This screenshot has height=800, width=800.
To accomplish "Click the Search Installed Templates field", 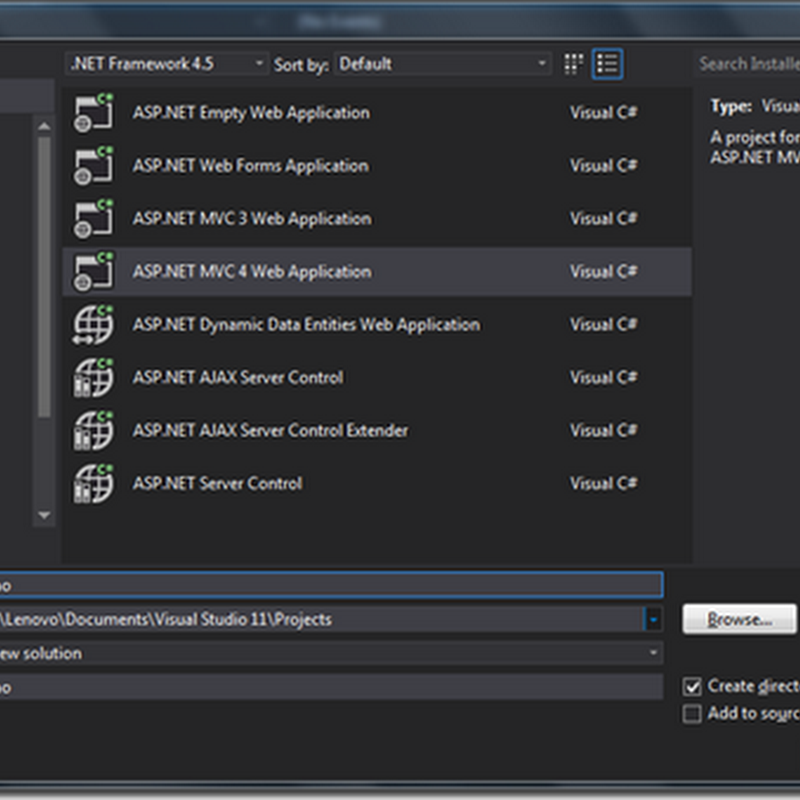I will [x=745, y=64].
